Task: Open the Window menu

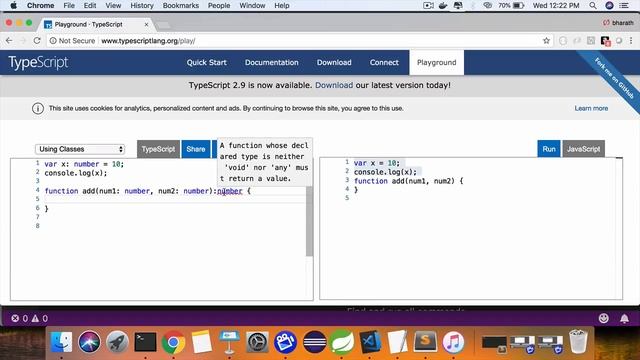Action: (x=252, y=5)
